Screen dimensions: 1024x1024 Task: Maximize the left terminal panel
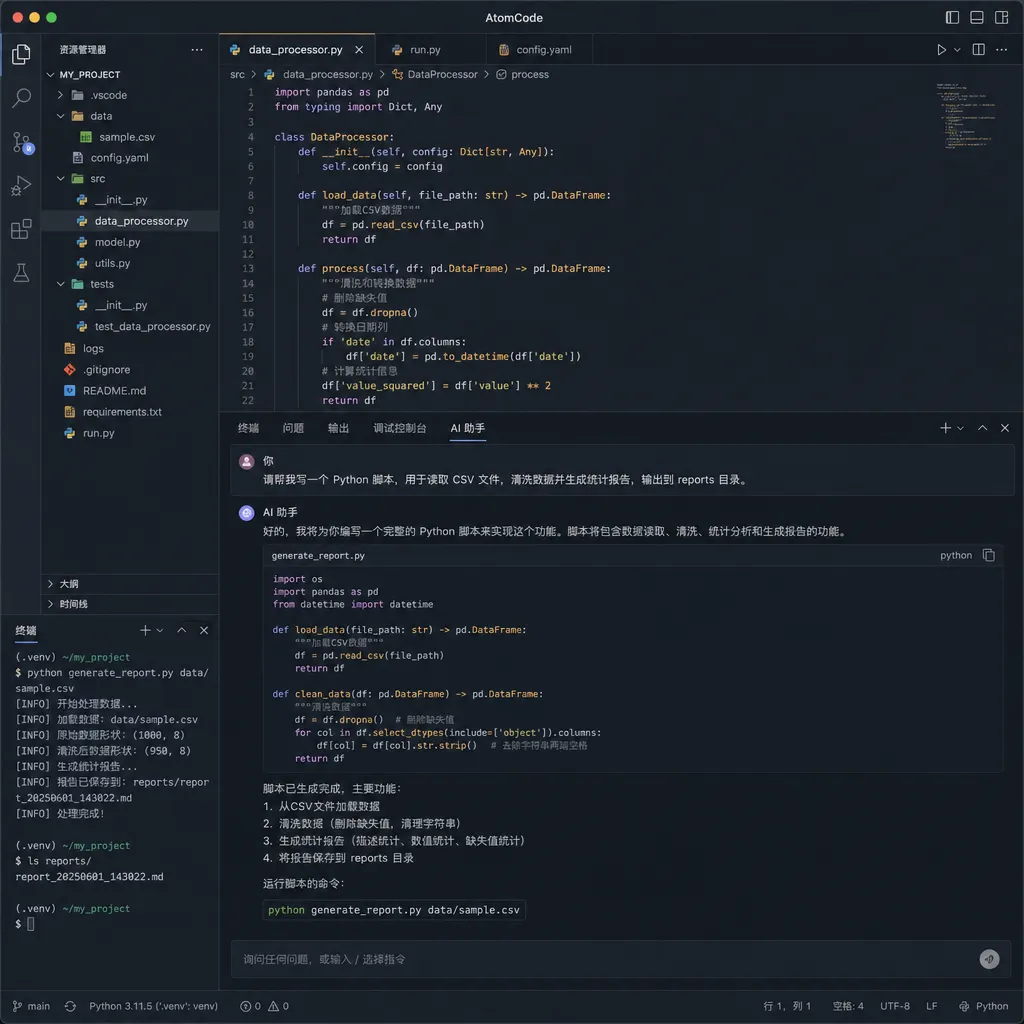[x=182, y=630]
